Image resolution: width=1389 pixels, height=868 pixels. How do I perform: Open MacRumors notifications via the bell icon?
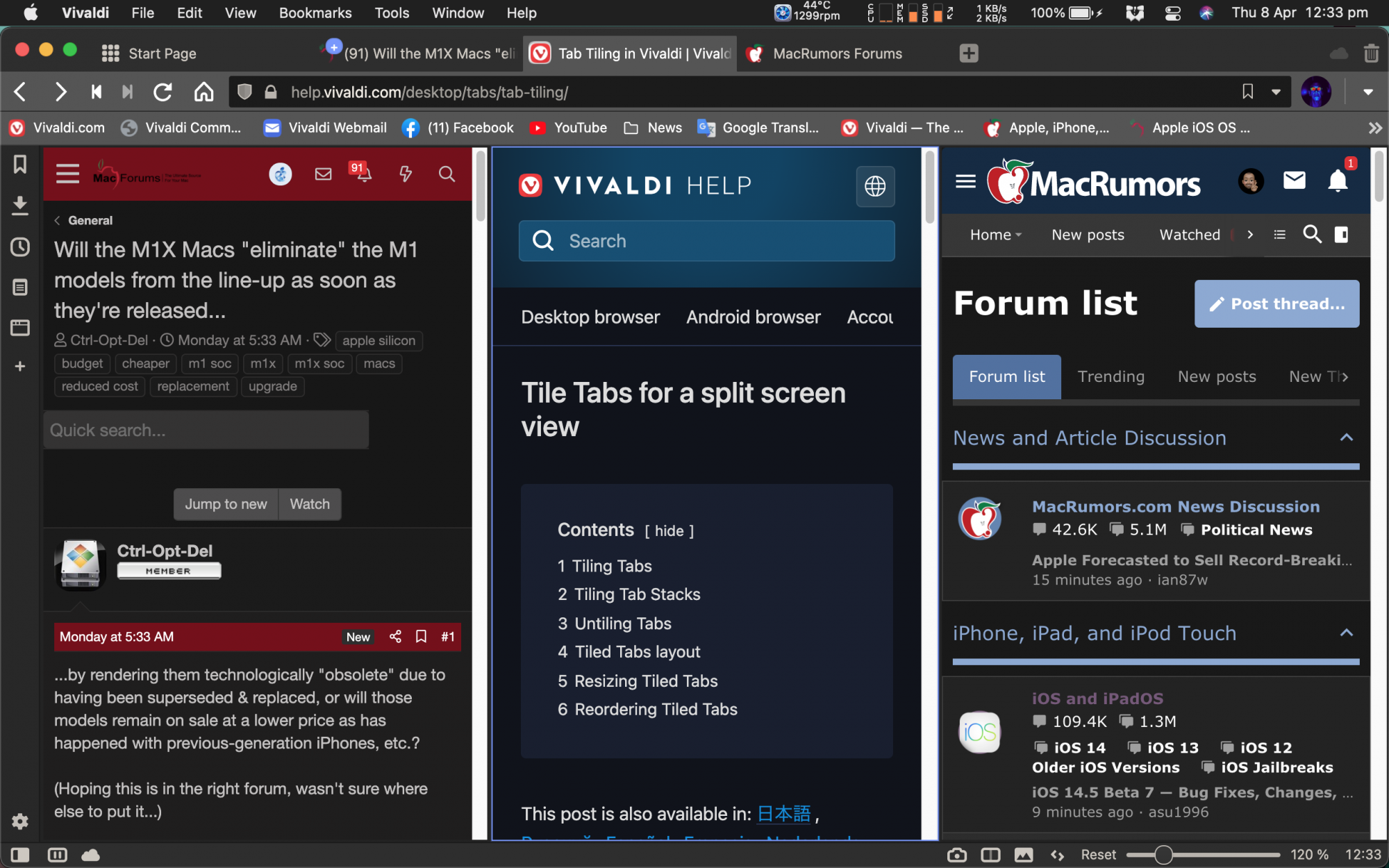(1337, 181)
